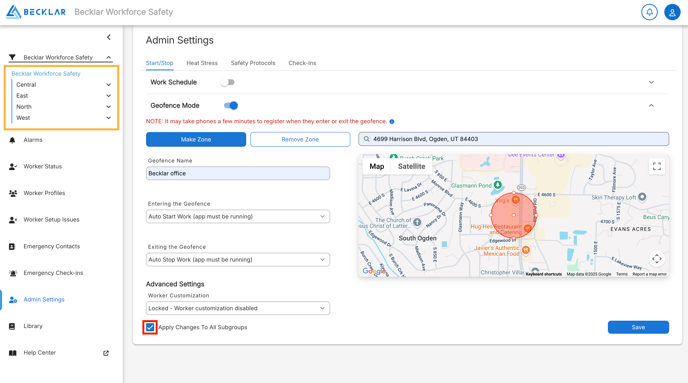Viewport: 688px width, 383px height.
Task: Click the Glasmann Pond park marker
Action: point(498,185)
